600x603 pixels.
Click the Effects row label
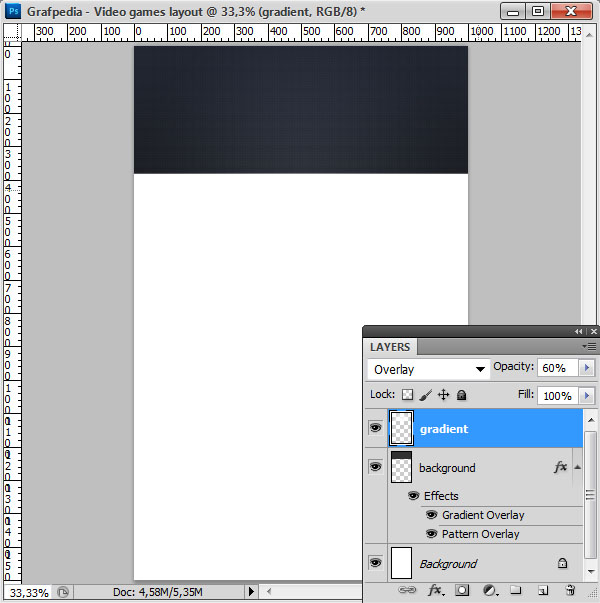tap(441, 496)
